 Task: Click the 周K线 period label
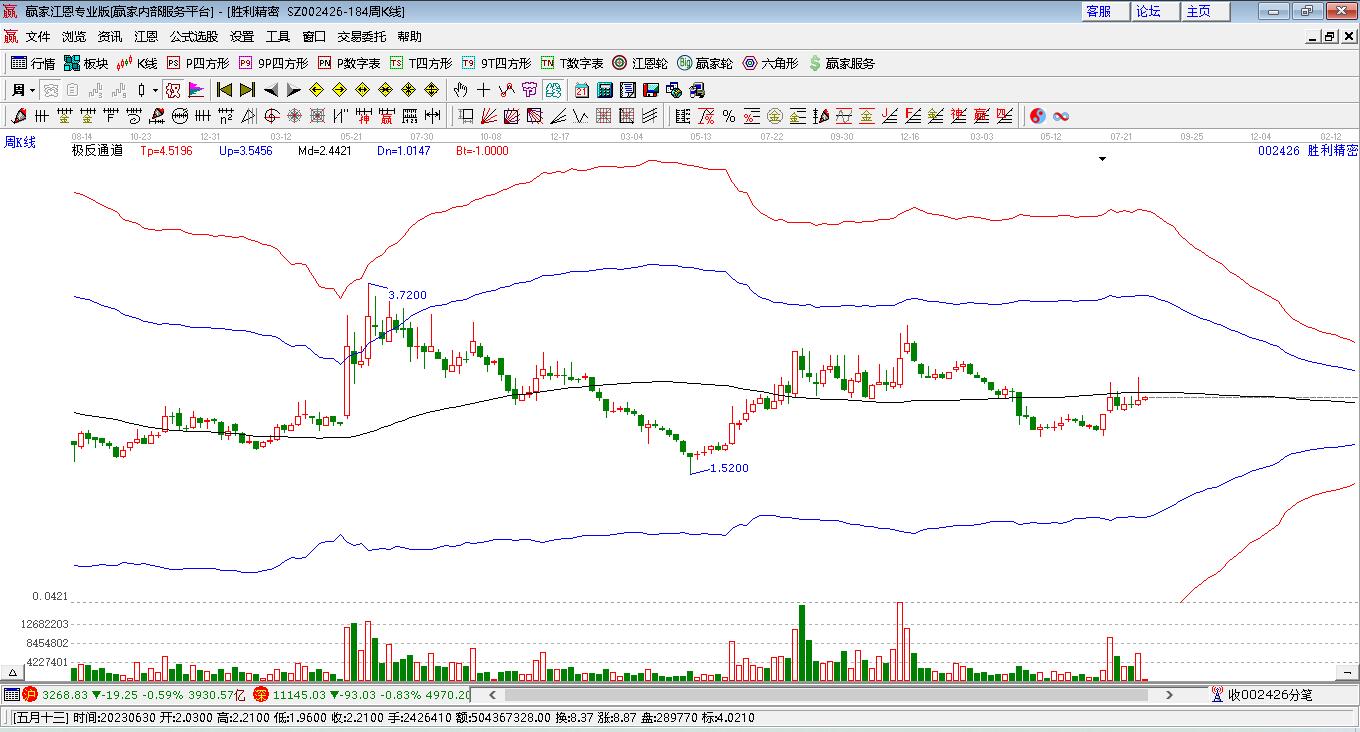(x=19, y=142)
